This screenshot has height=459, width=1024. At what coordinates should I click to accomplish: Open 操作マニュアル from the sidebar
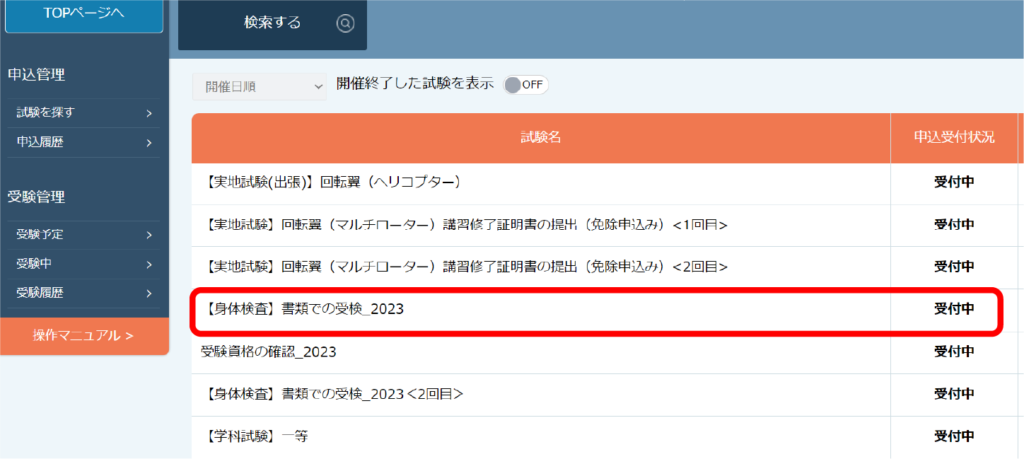(x=84, y=336)
